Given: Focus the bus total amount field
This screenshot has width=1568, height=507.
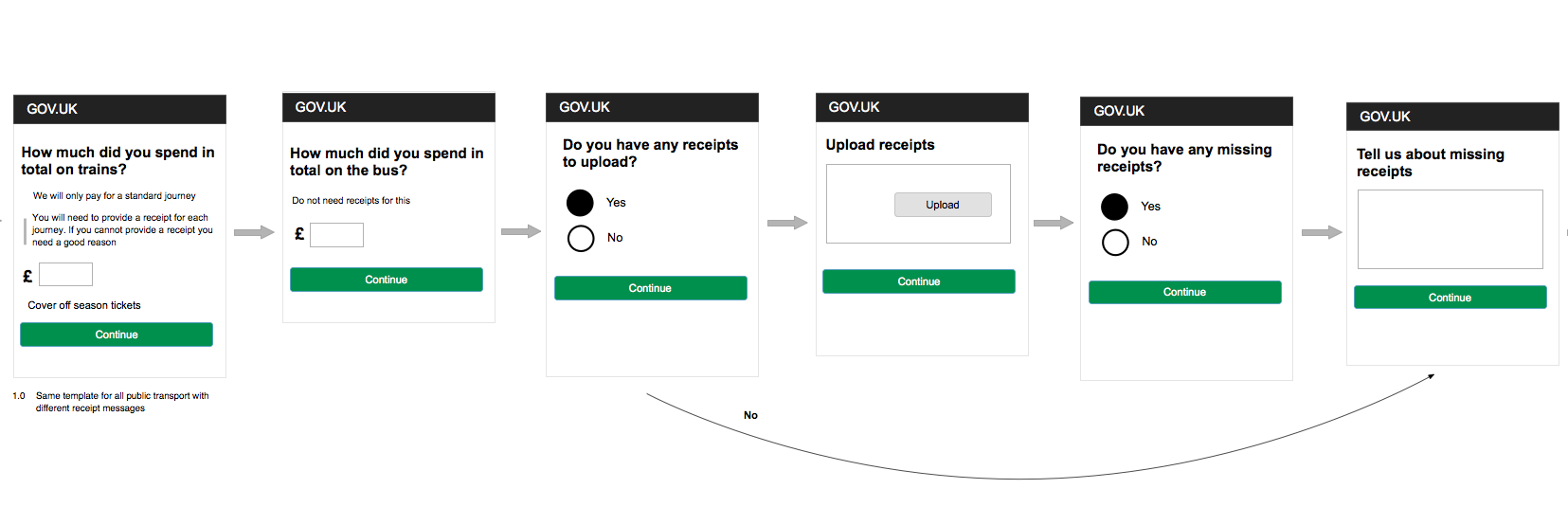Looking at the screenshot, I should coord(336,235).
